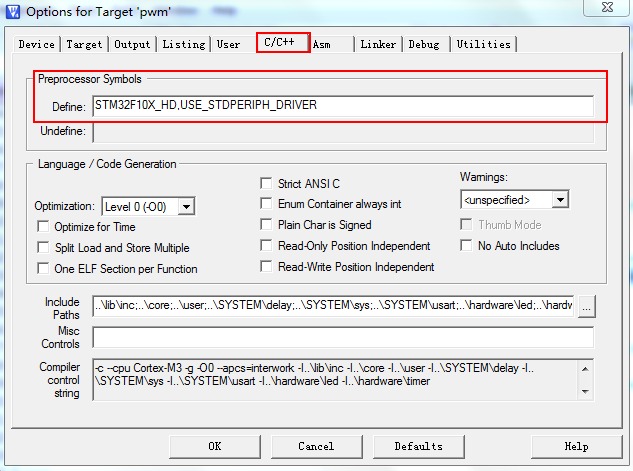633x471 pixels.
Task: Switch to the Listing tab
Action: point(184,44)
